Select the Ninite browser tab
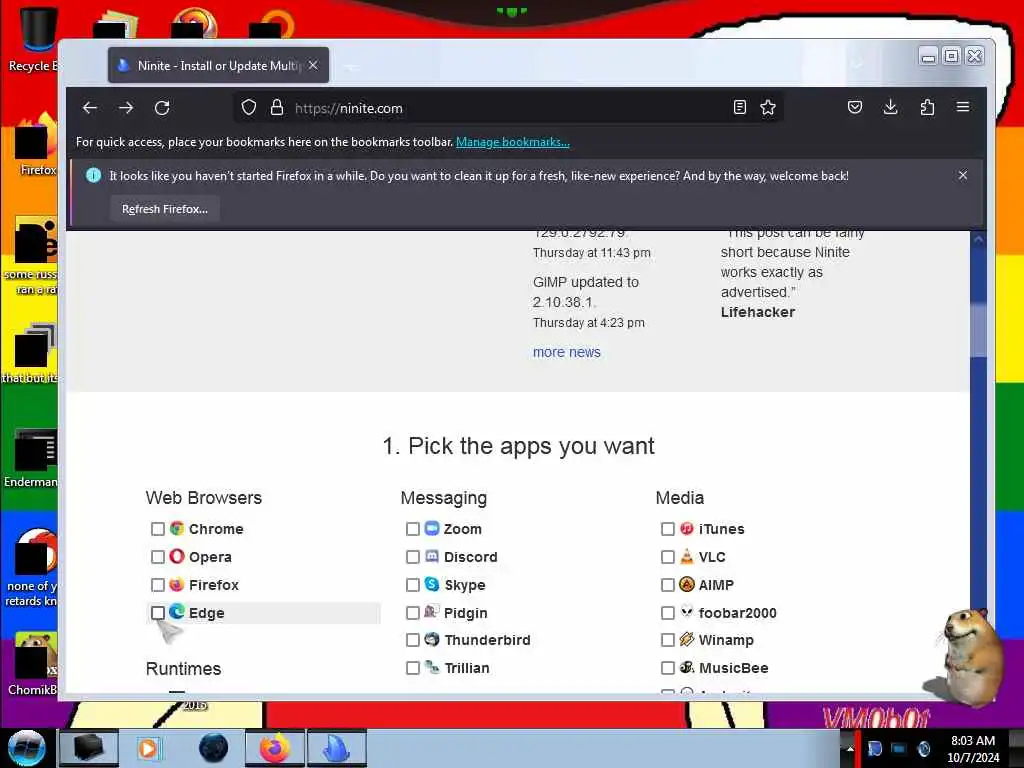Image resolution: width=1024 pixels, height=768 pixels. (218, 65)
